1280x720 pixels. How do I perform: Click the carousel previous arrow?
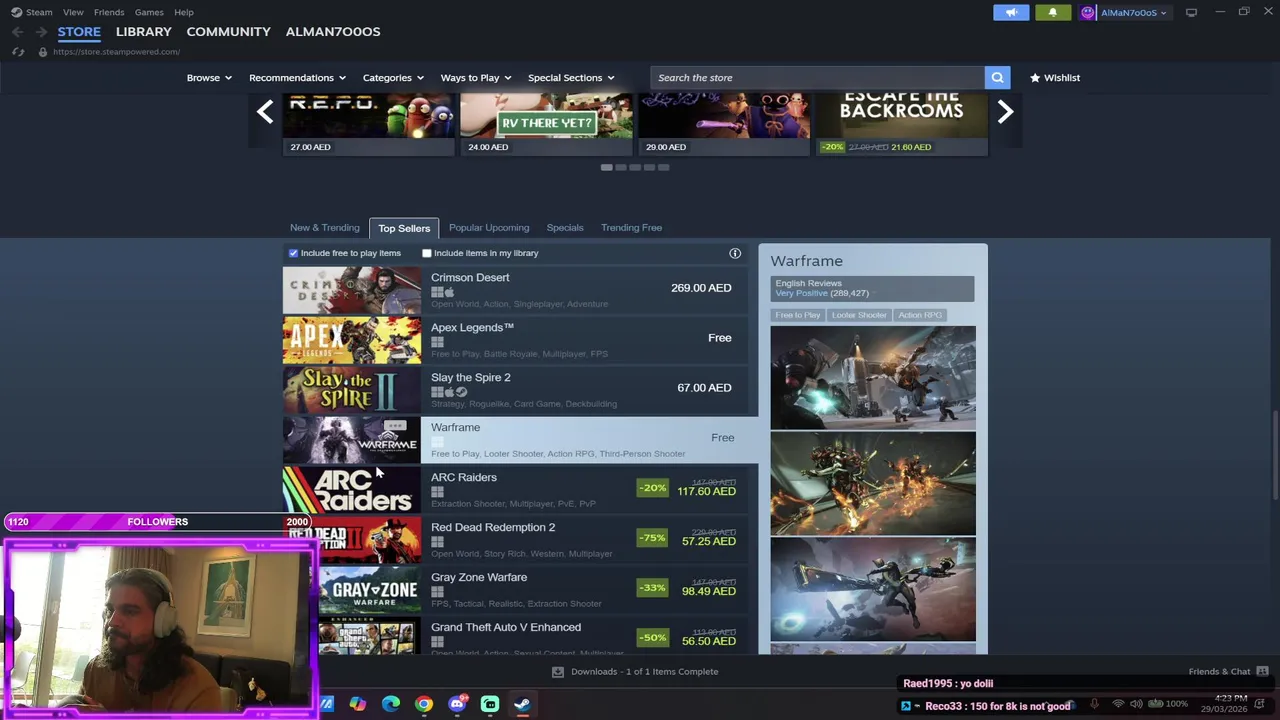click(265, 111)
